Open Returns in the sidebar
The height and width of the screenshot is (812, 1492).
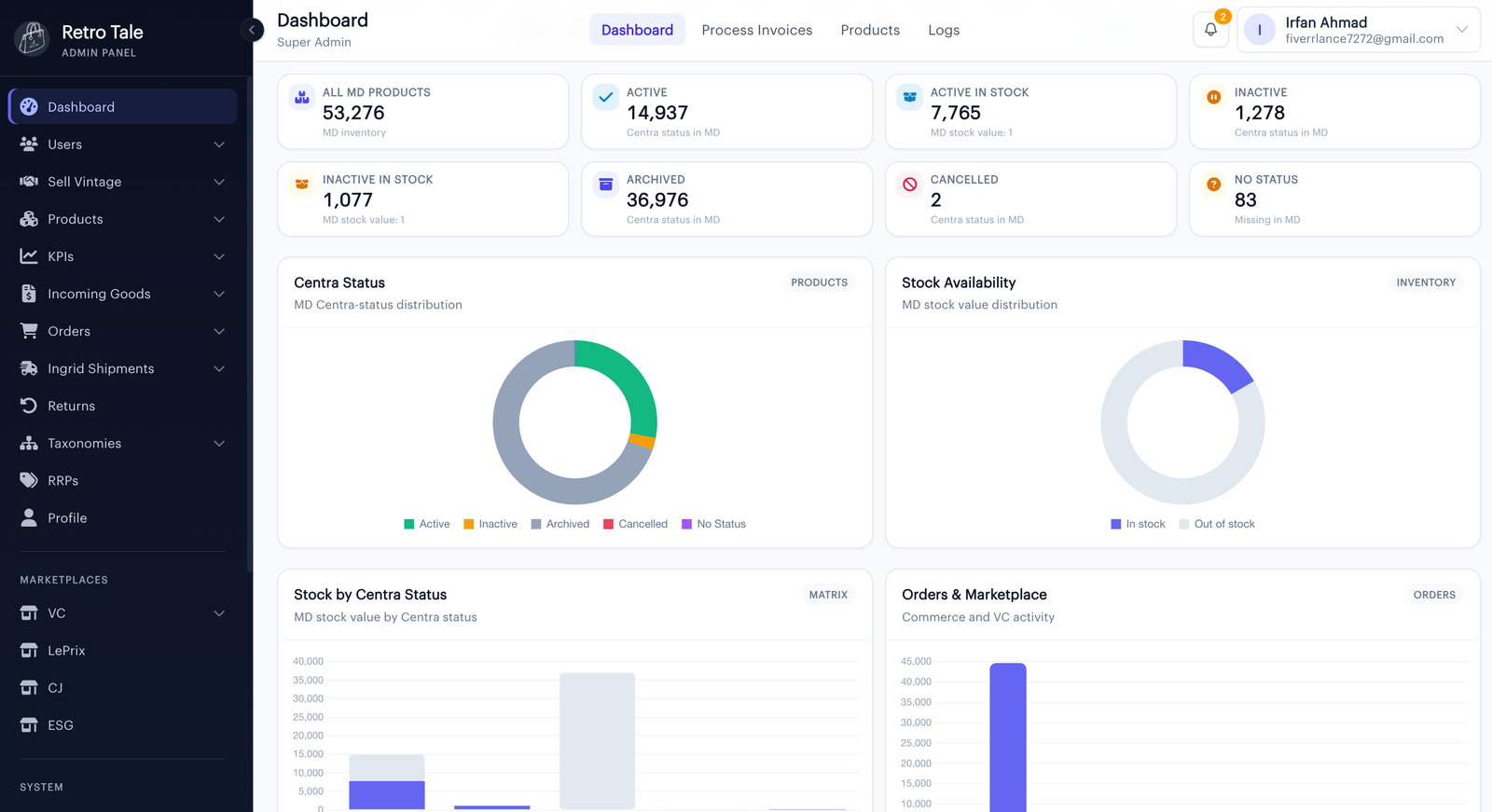(122, 406)
